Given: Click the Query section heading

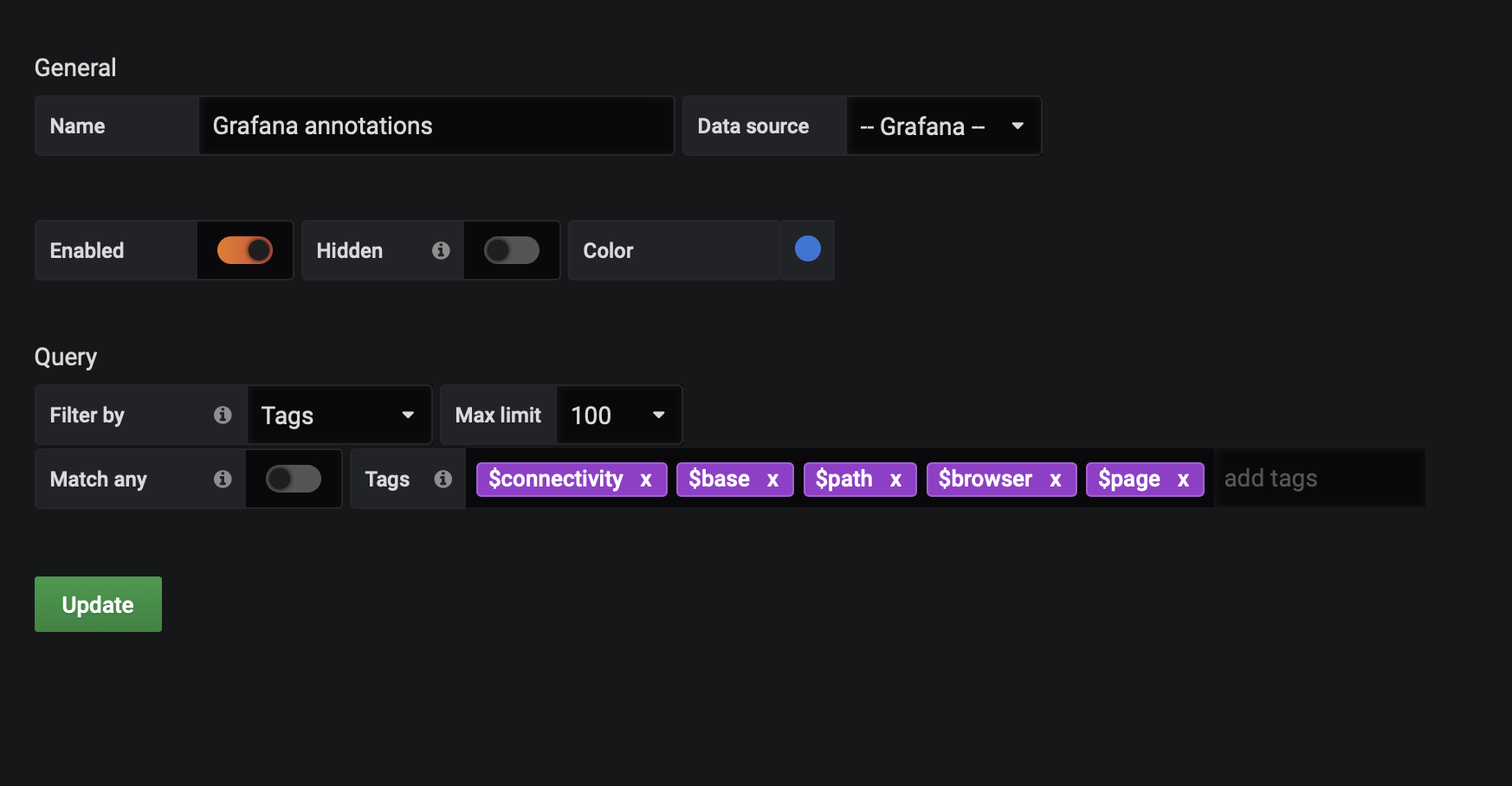Looking at the screenshot, I should tap(66, 357).
